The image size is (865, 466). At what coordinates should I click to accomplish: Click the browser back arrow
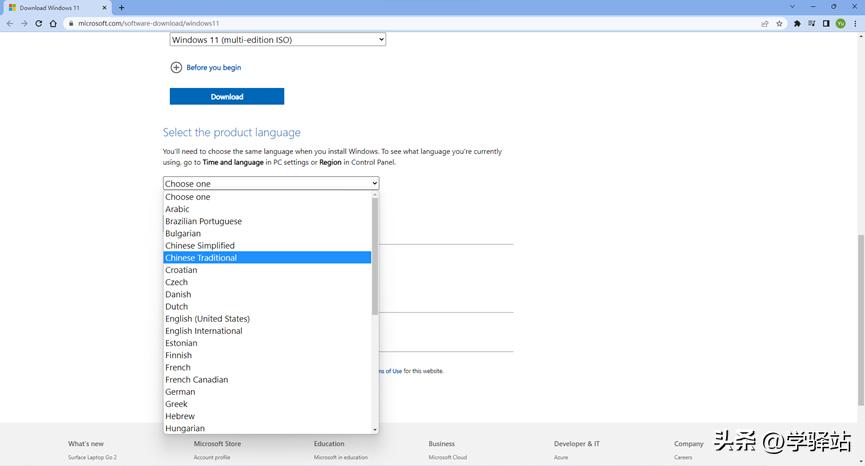[x=9, y=24]
